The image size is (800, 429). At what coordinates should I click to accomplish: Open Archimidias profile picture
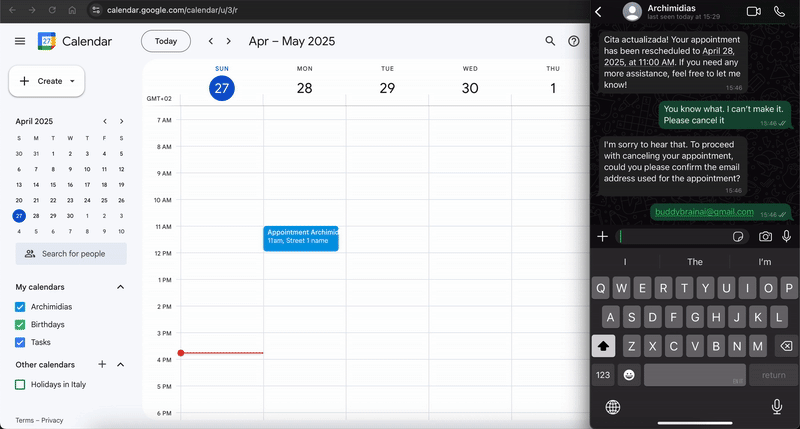[x=632, y=12]
